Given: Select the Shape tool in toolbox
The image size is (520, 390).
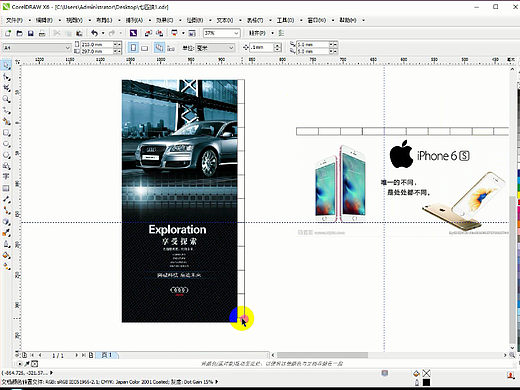Looking at the screenshot, I should 6,77.
